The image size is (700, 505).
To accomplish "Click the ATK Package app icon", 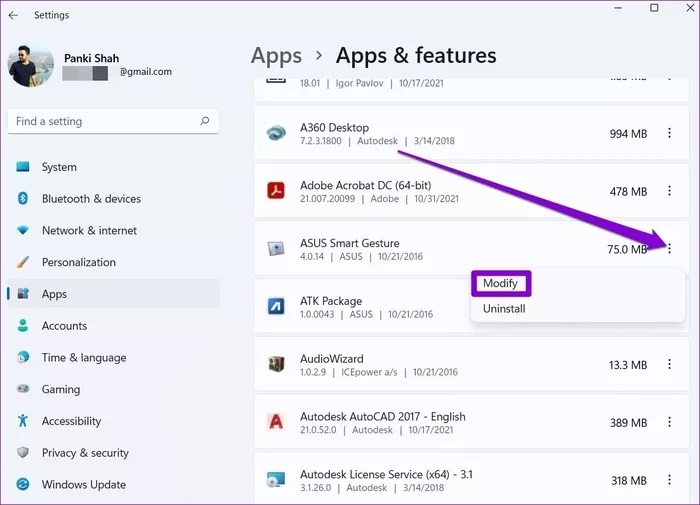I will [276, 306].
